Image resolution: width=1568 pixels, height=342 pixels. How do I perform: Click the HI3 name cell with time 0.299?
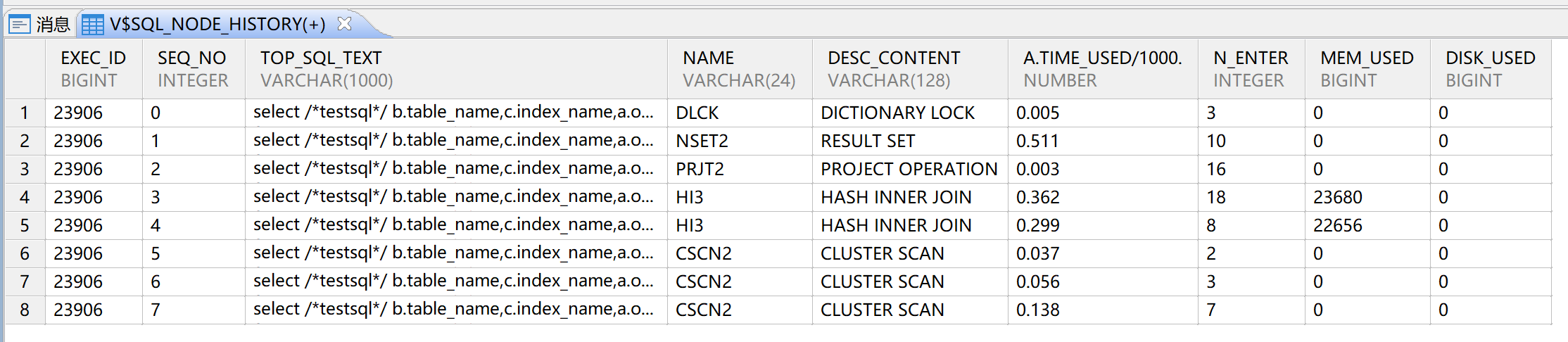coord(740,225)
